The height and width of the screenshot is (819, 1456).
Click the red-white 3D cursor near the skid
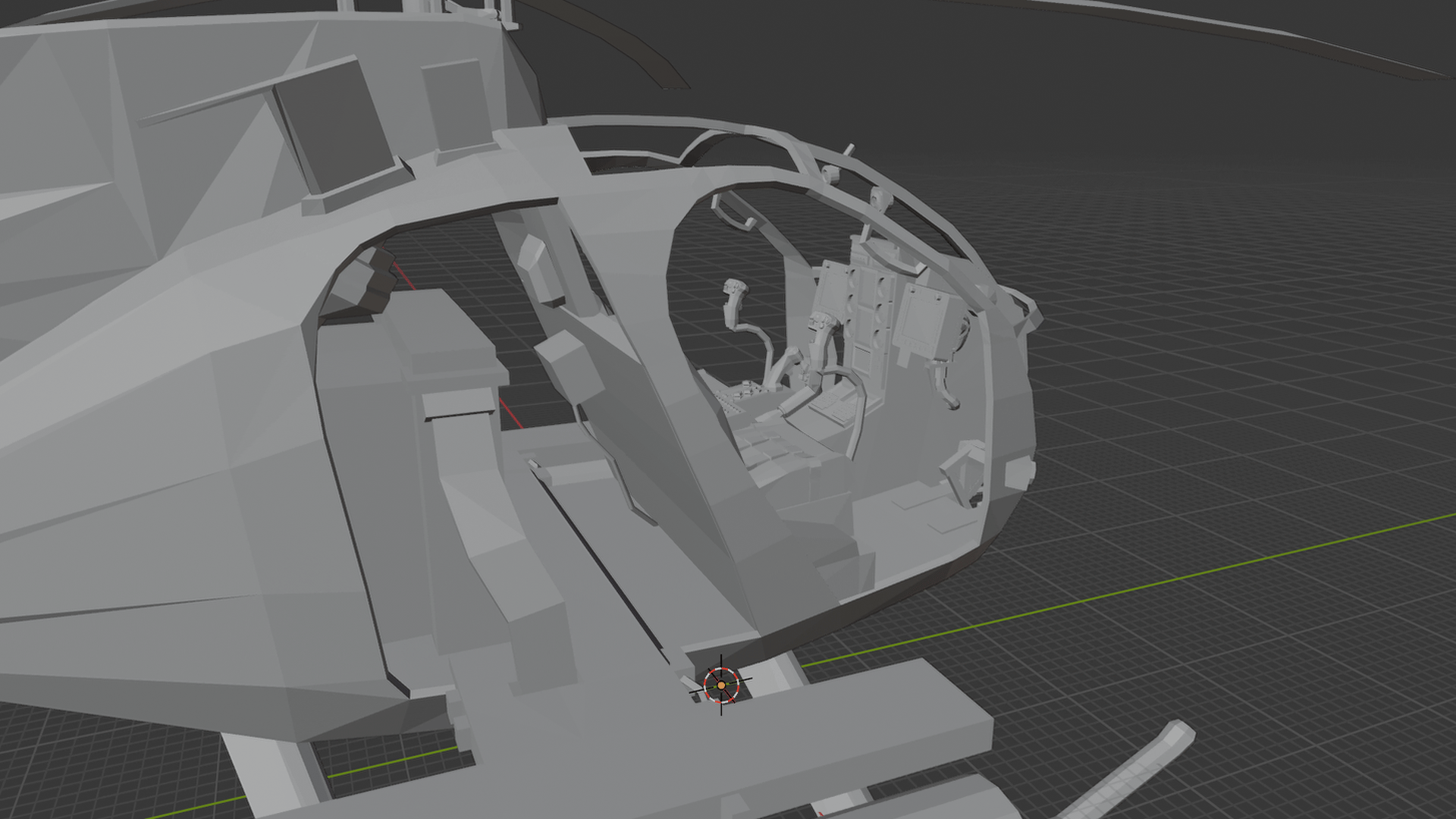click(x=721, y=685)
